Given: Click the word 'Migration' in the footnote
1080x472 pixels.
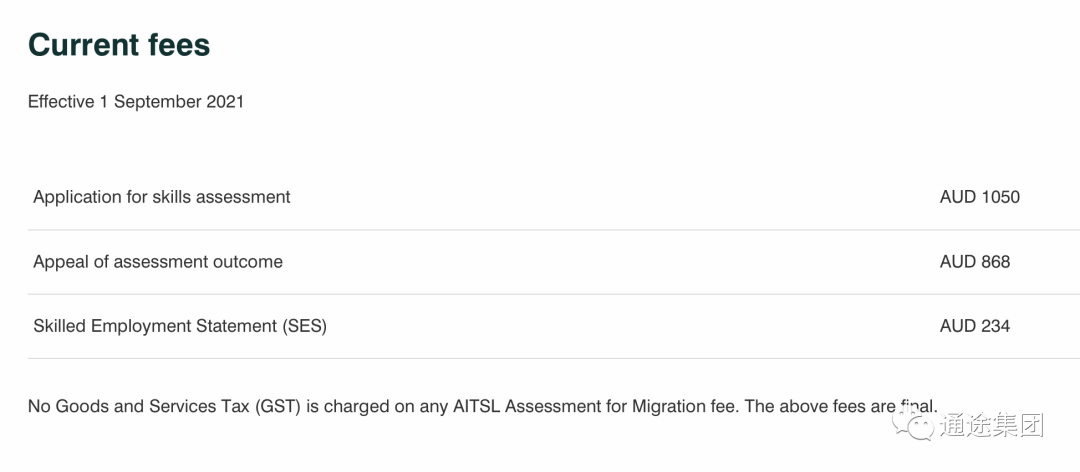Looking at the screenshot, I should (664, 407).
